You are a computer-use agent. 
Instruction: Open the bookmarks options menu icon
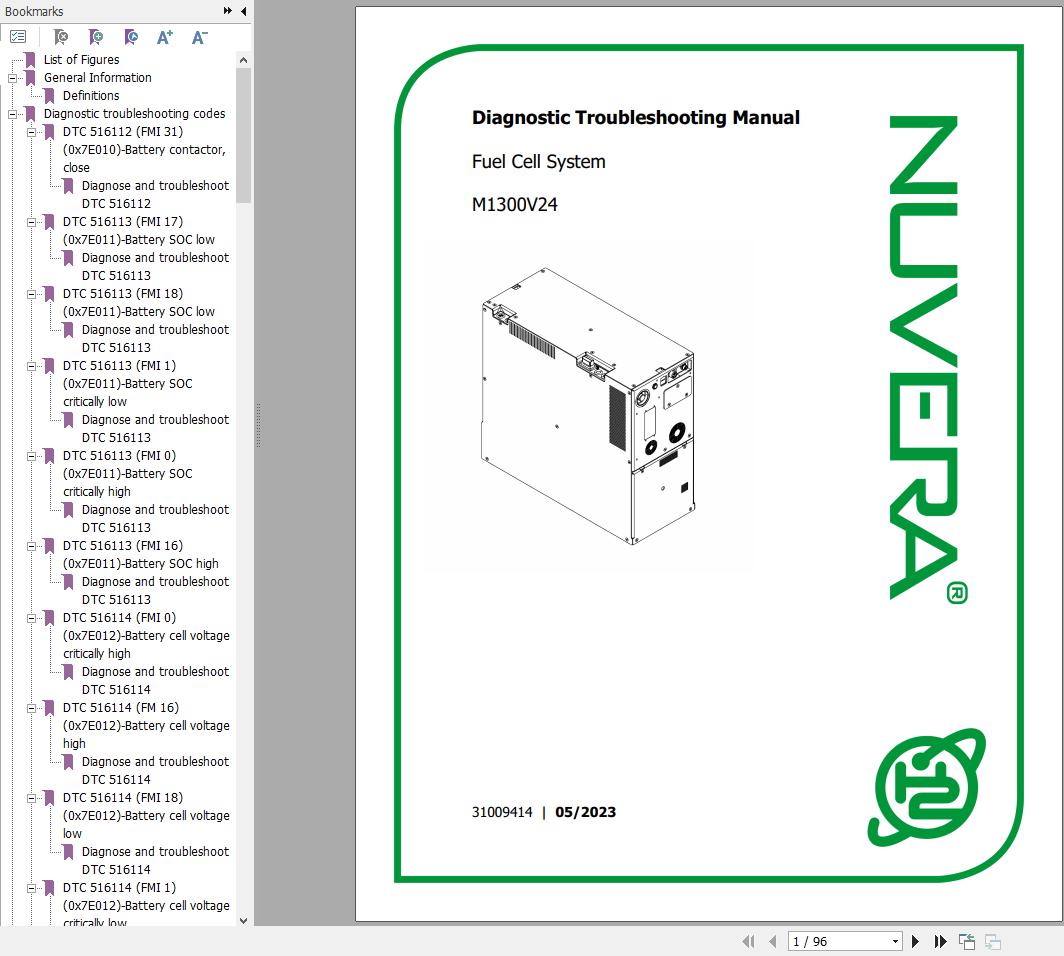pos(18,37)
